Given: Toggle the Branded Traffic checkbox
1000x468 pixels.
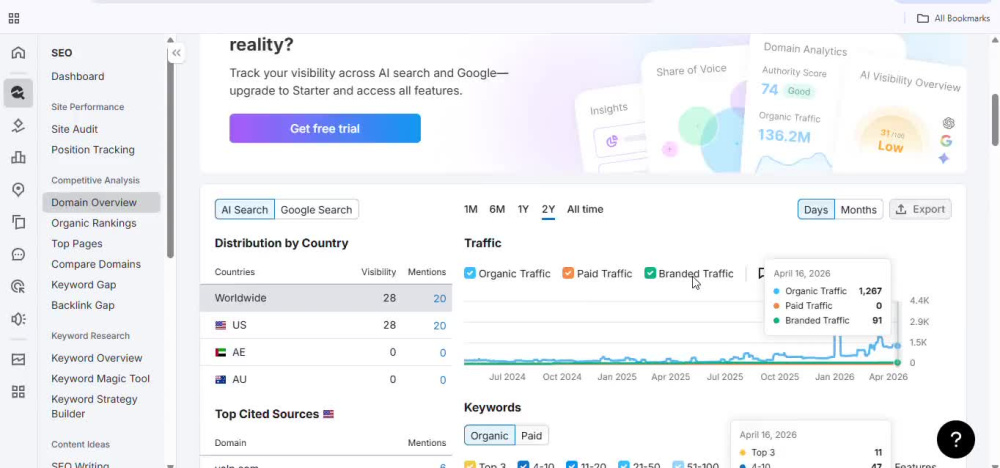Looking at the screenshot, I should coord(650,274).
